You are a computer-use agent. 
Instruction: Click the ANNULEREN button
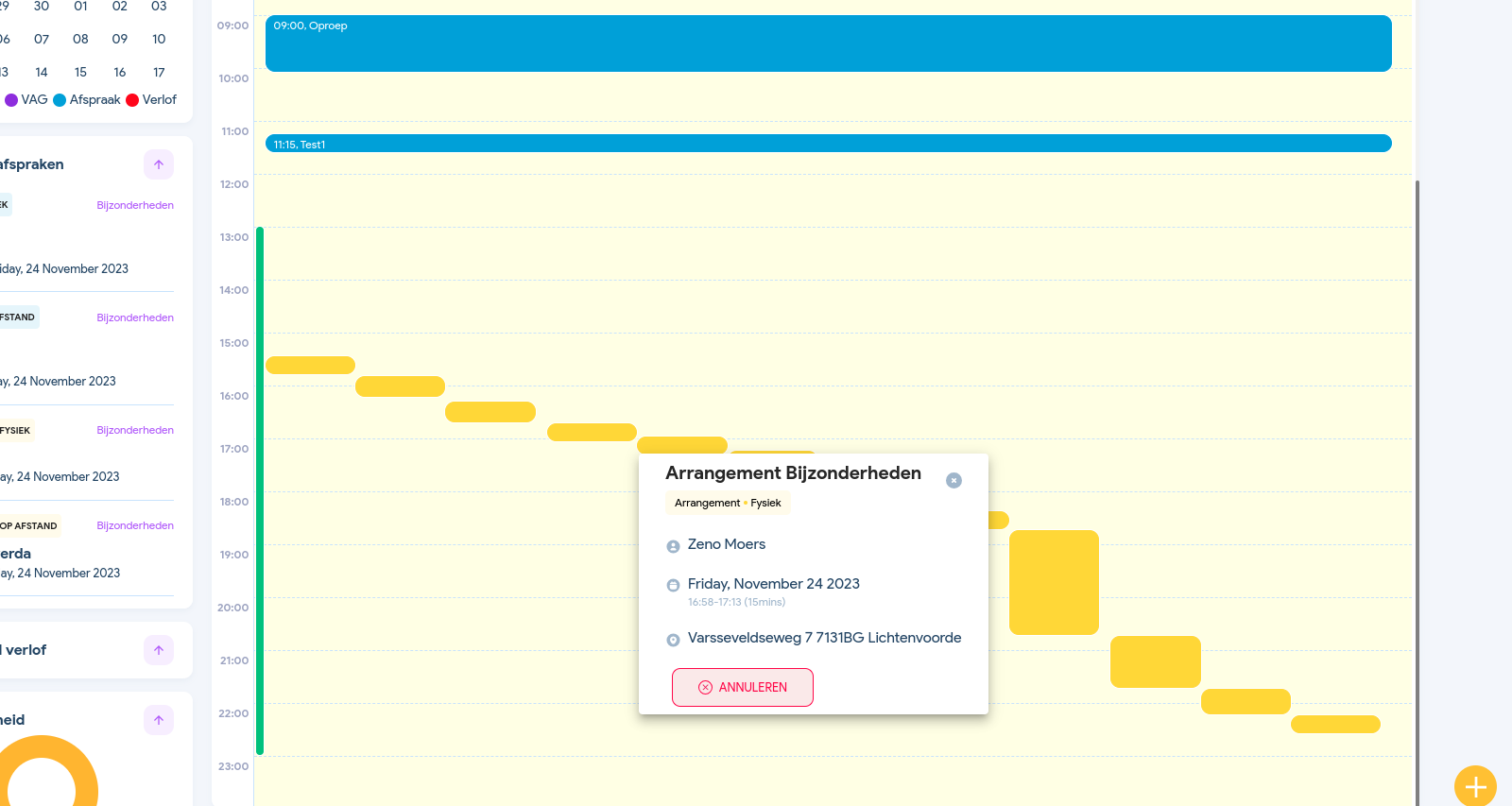[x=742, y=687]
